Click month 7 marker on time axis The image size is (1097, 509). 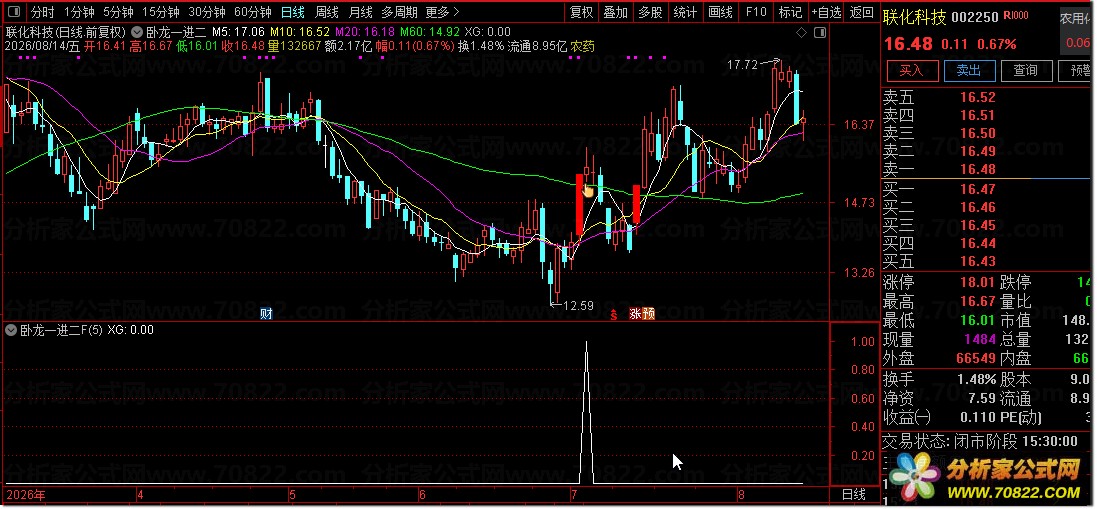(574, 496)
